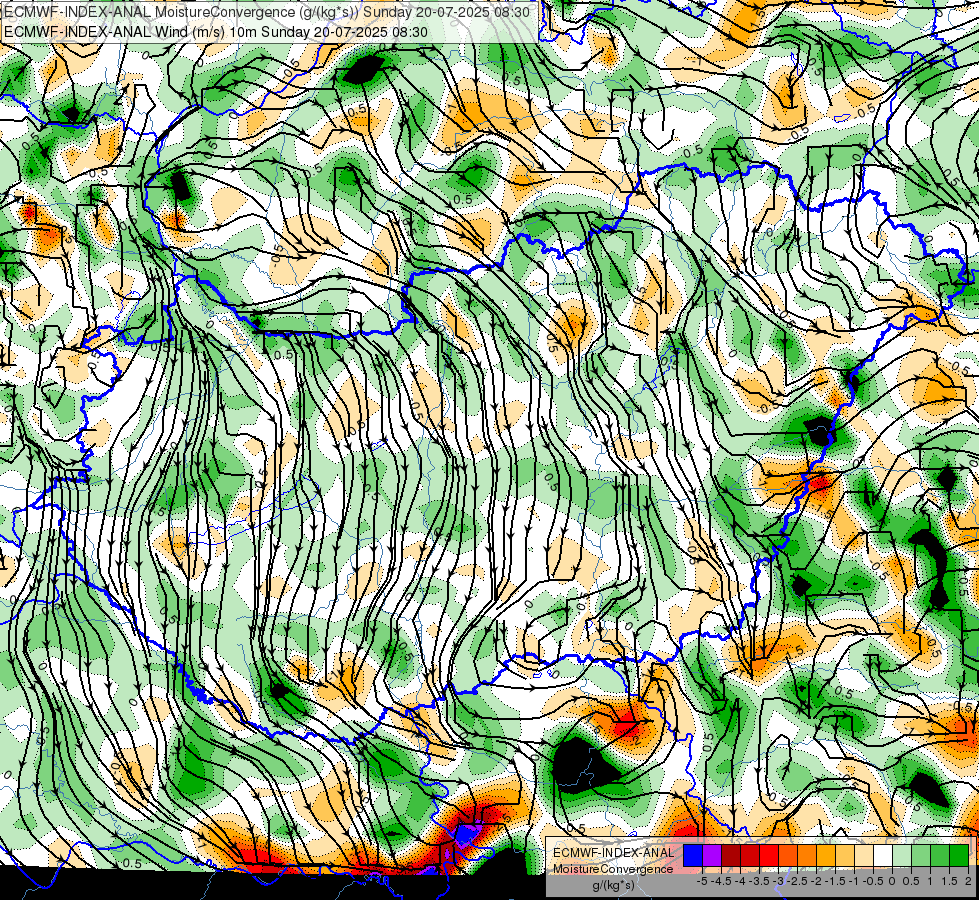Click the MoistureConvergence title line at top
Image resolution: width=979 pixels, height=900 pixels.
[x=267, y=12]
